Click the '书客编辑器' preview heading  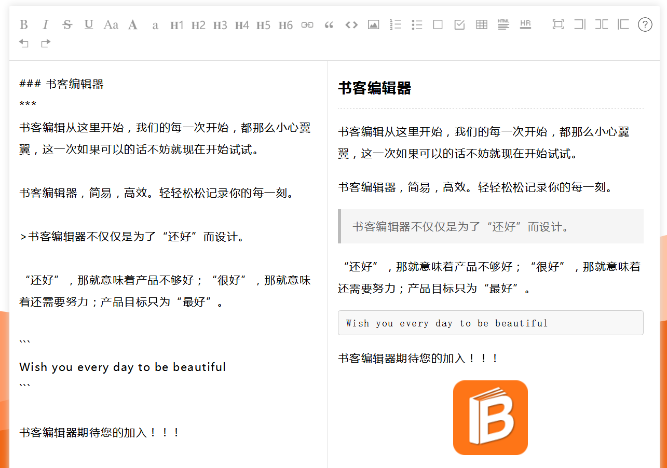[x=374, y=88]
